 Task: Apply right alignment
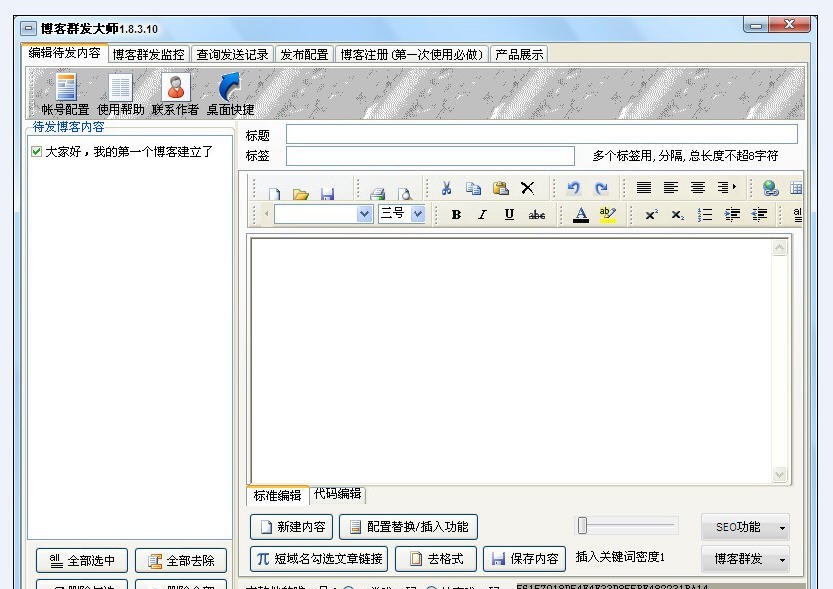coord(724,187)
